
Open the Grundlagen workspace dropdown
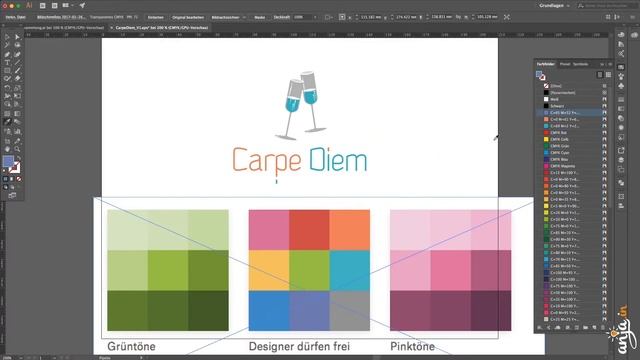[554, 6]
